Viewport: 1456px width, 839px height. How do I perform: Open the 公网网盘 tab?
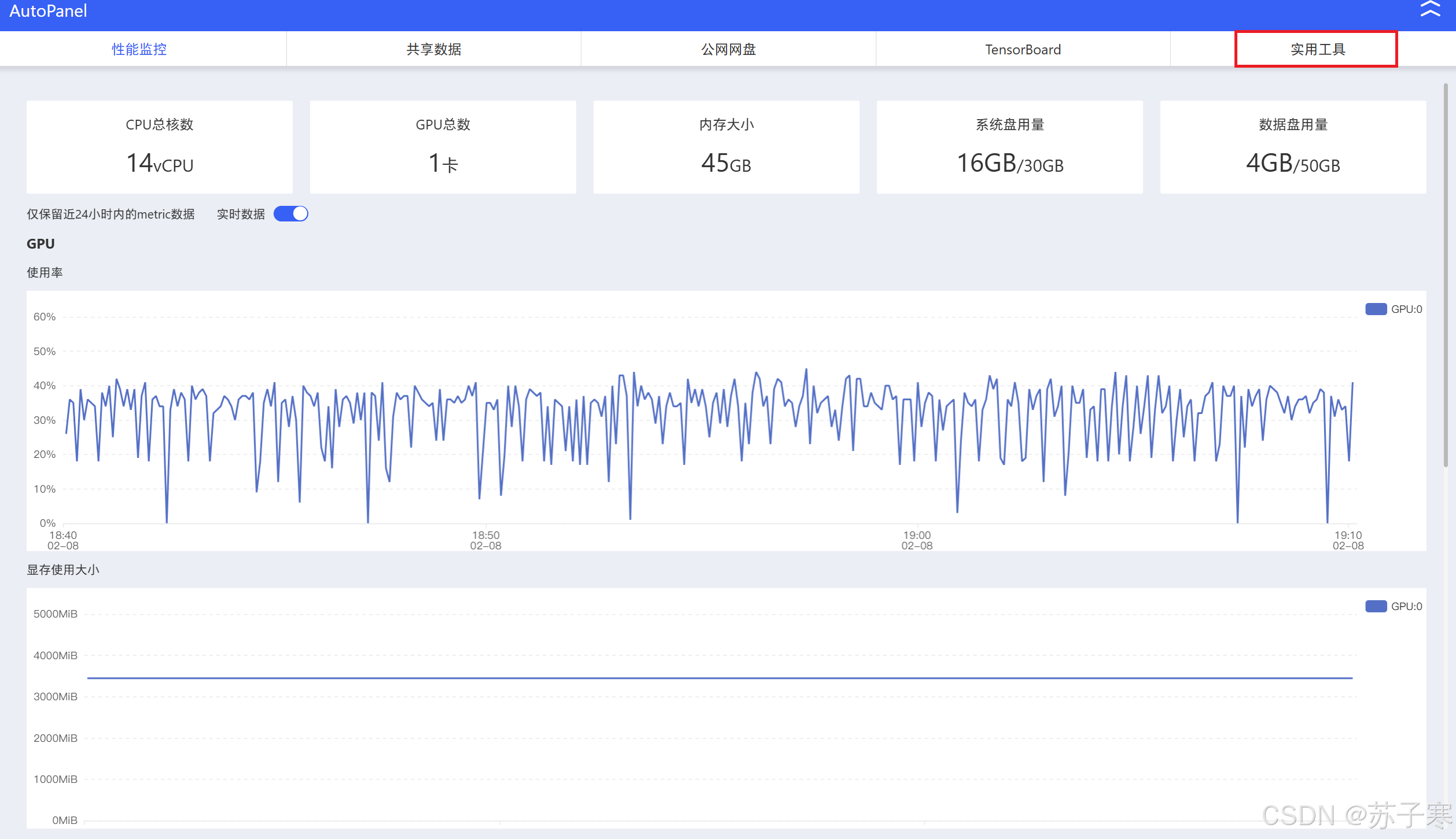[x=728, y=50]
